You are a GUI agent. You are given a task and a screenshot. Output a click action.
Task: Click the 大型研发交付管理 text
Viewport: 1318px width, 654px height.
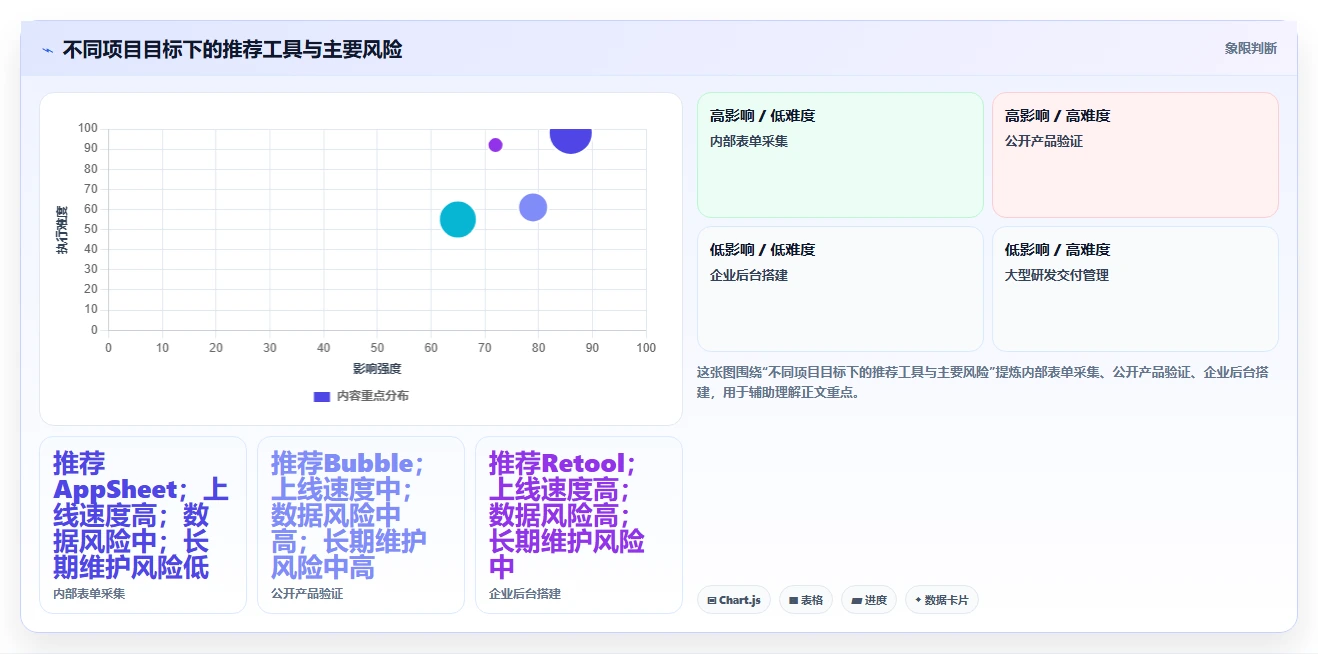1057,275
